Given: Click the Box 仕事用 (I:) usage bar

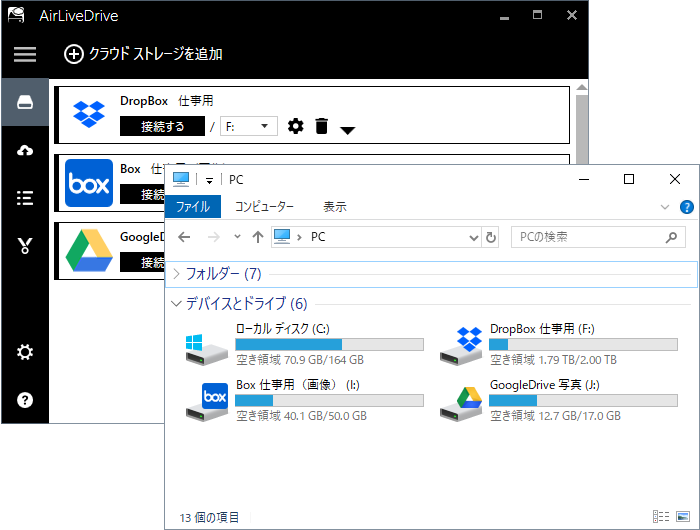Looking at the screenshot, I should click(329, 401).
